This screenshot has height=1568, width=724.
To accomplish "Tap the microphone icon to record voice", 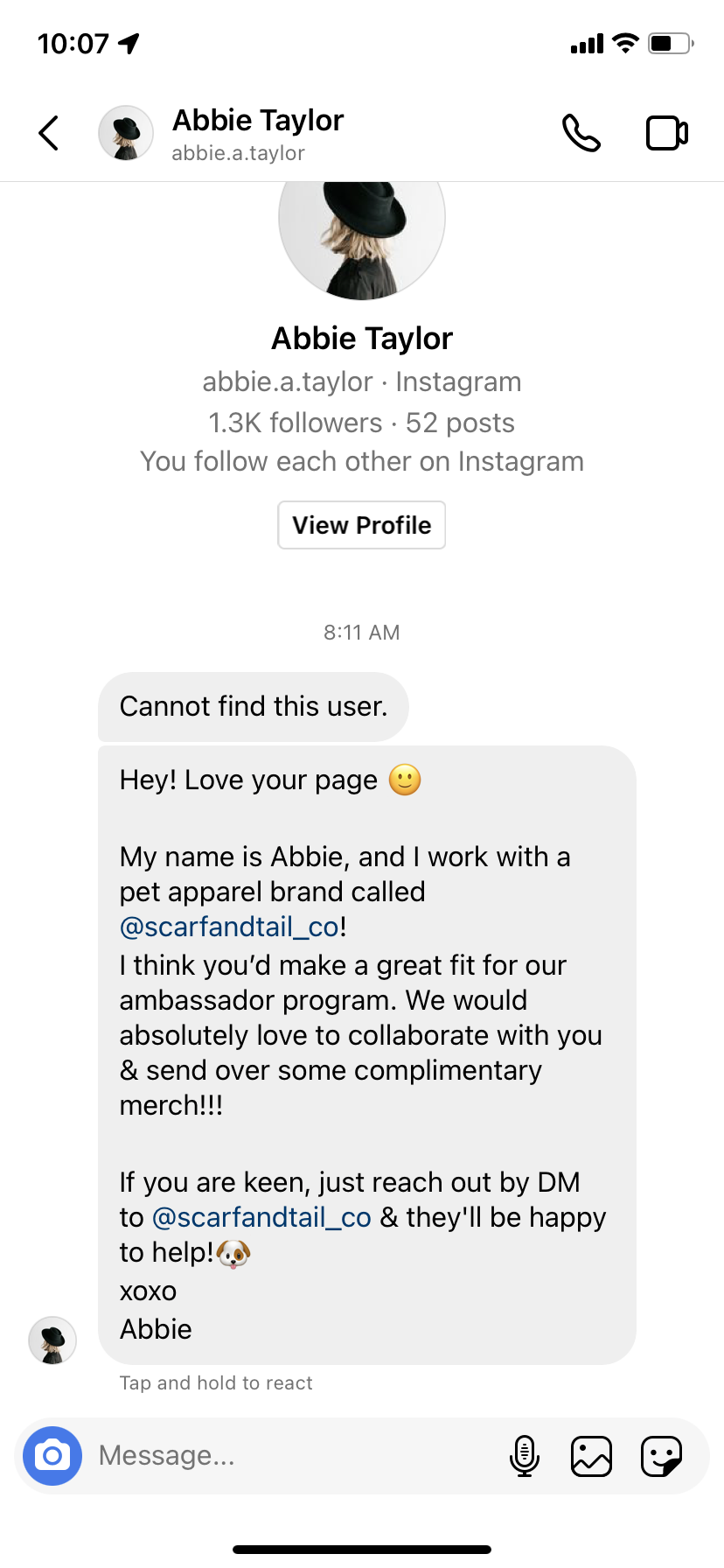I will click(x=524, y=1456).
